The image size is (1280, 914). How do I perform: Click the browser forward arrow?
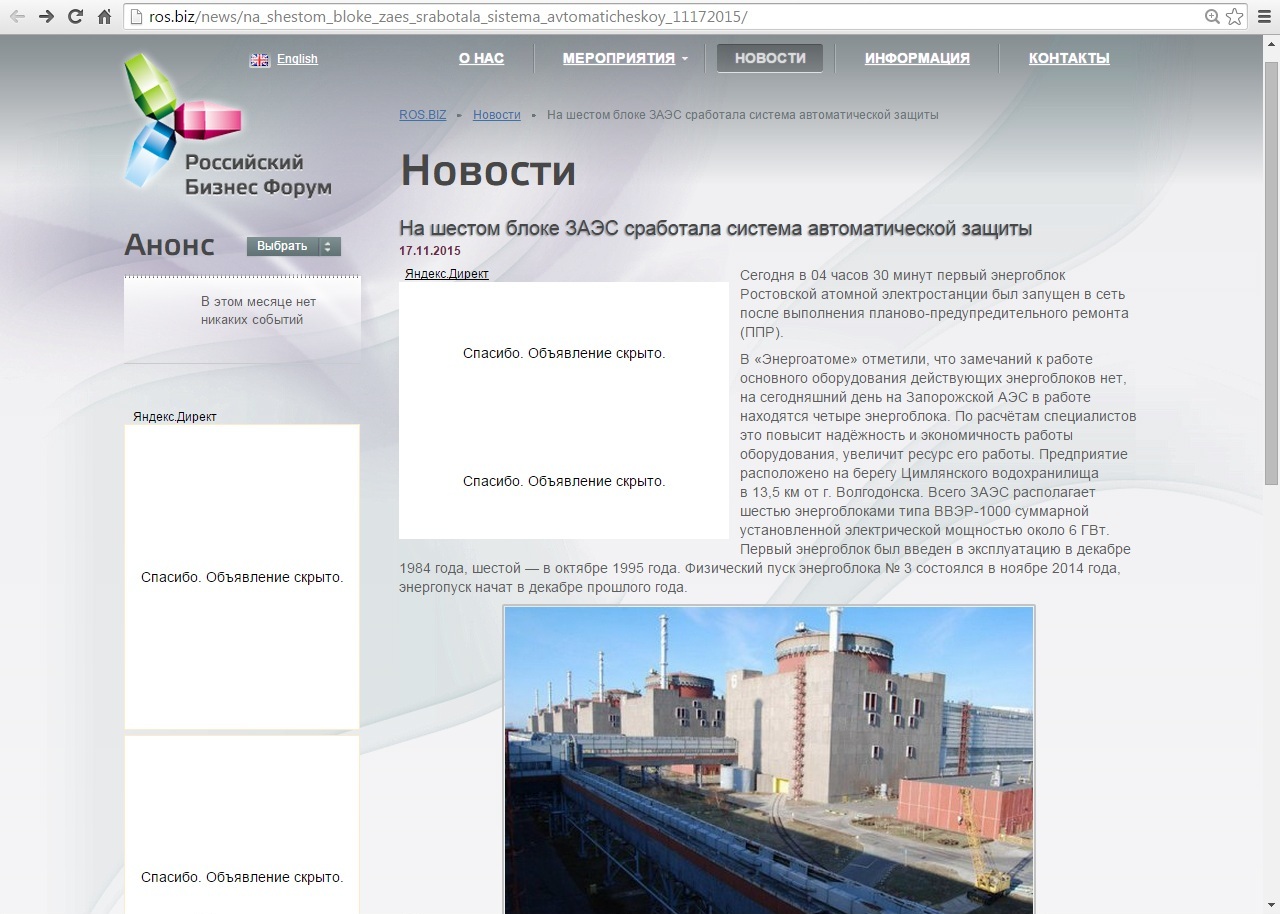(46, 17)
